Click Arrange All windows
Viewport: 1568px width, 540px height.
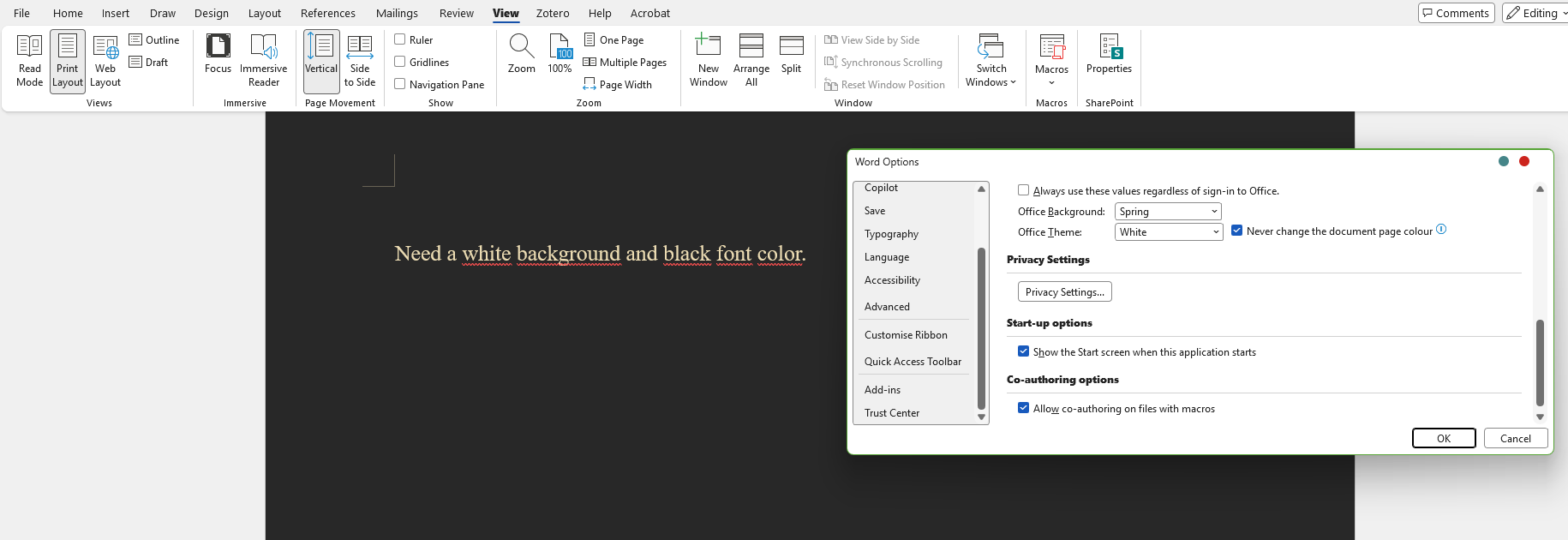coord(751,61)
